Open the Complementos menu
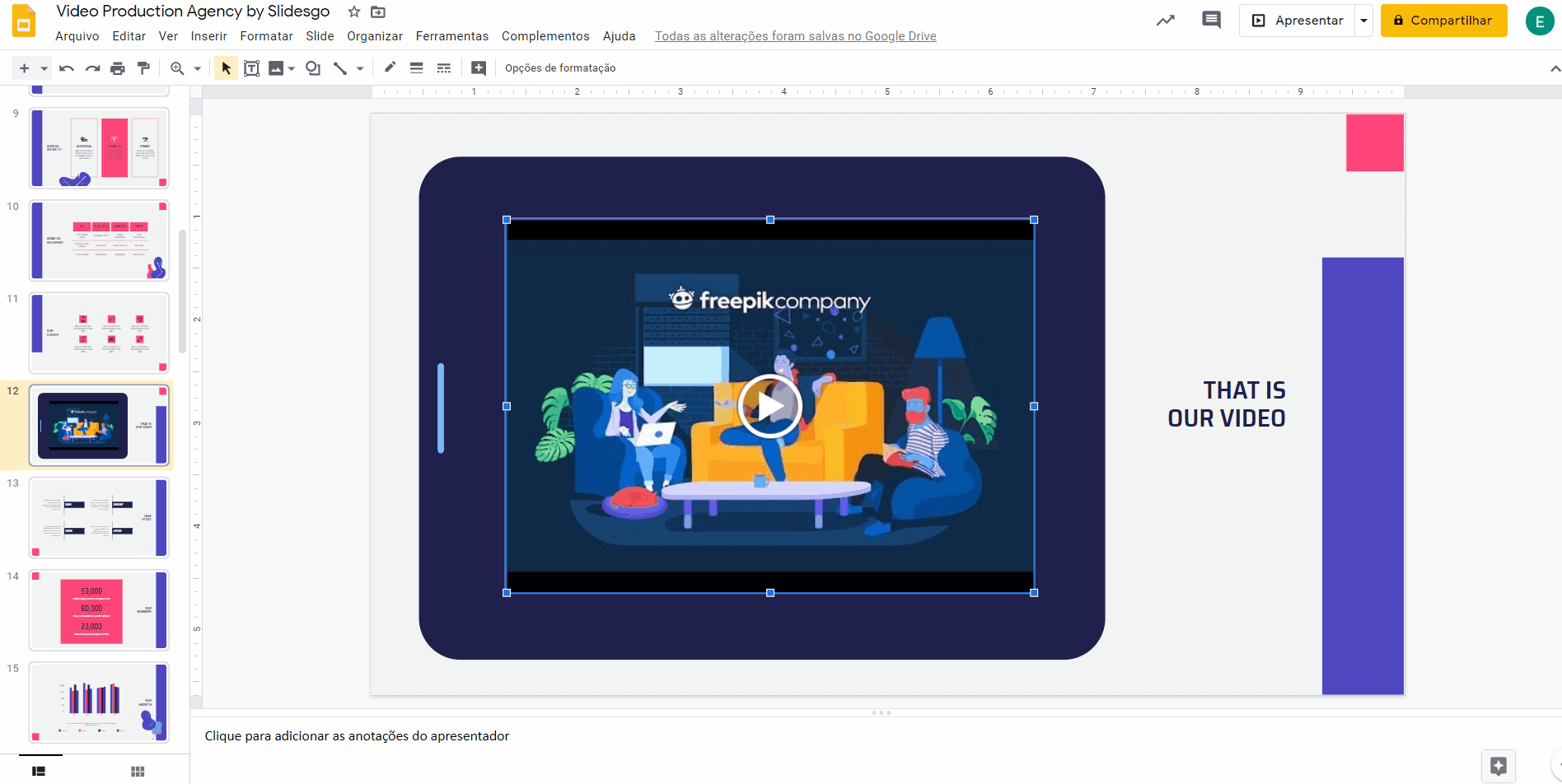The image size is (1562, 784). point(545,36)
